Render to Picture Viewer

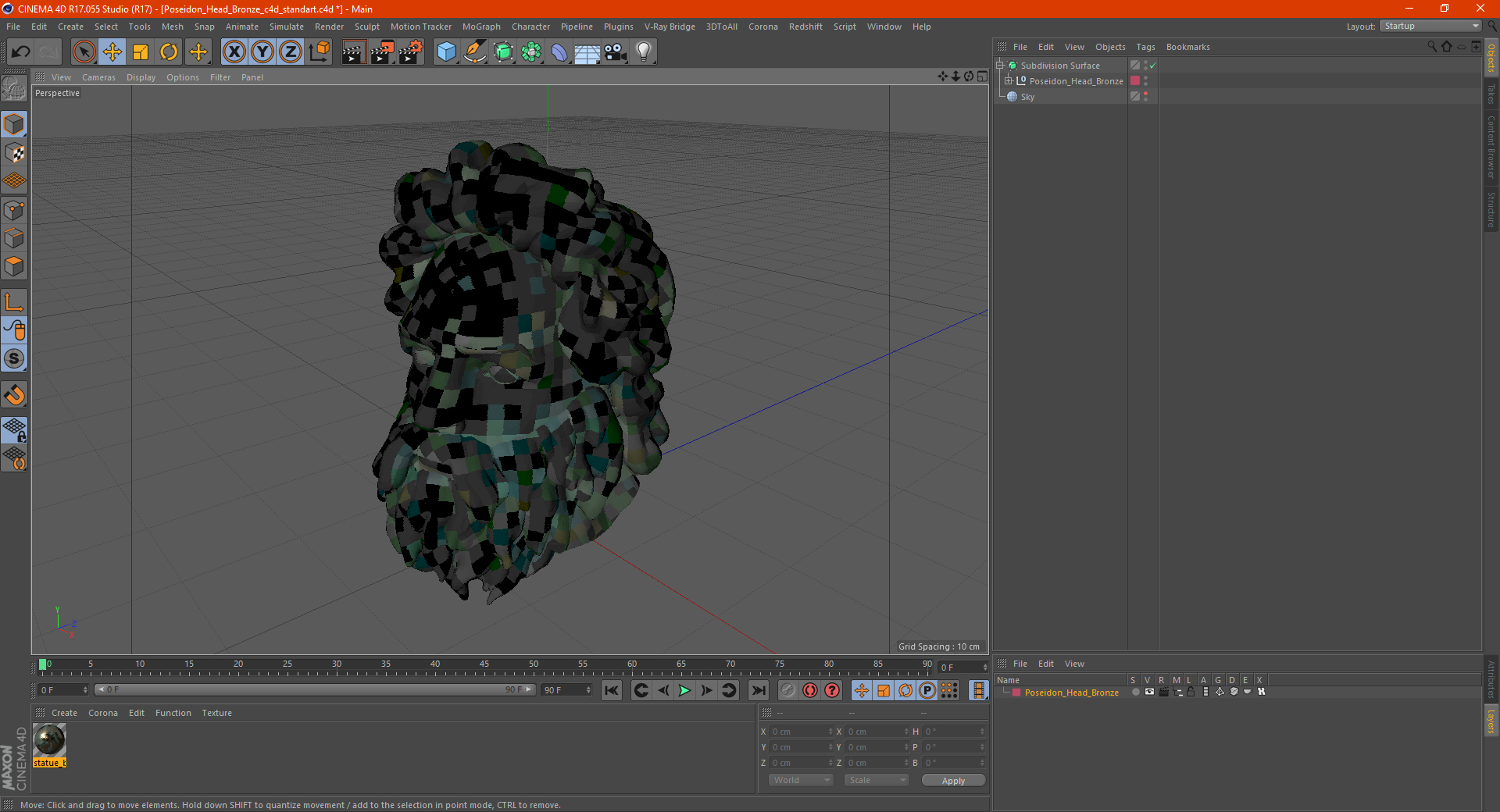click(382, 52)
